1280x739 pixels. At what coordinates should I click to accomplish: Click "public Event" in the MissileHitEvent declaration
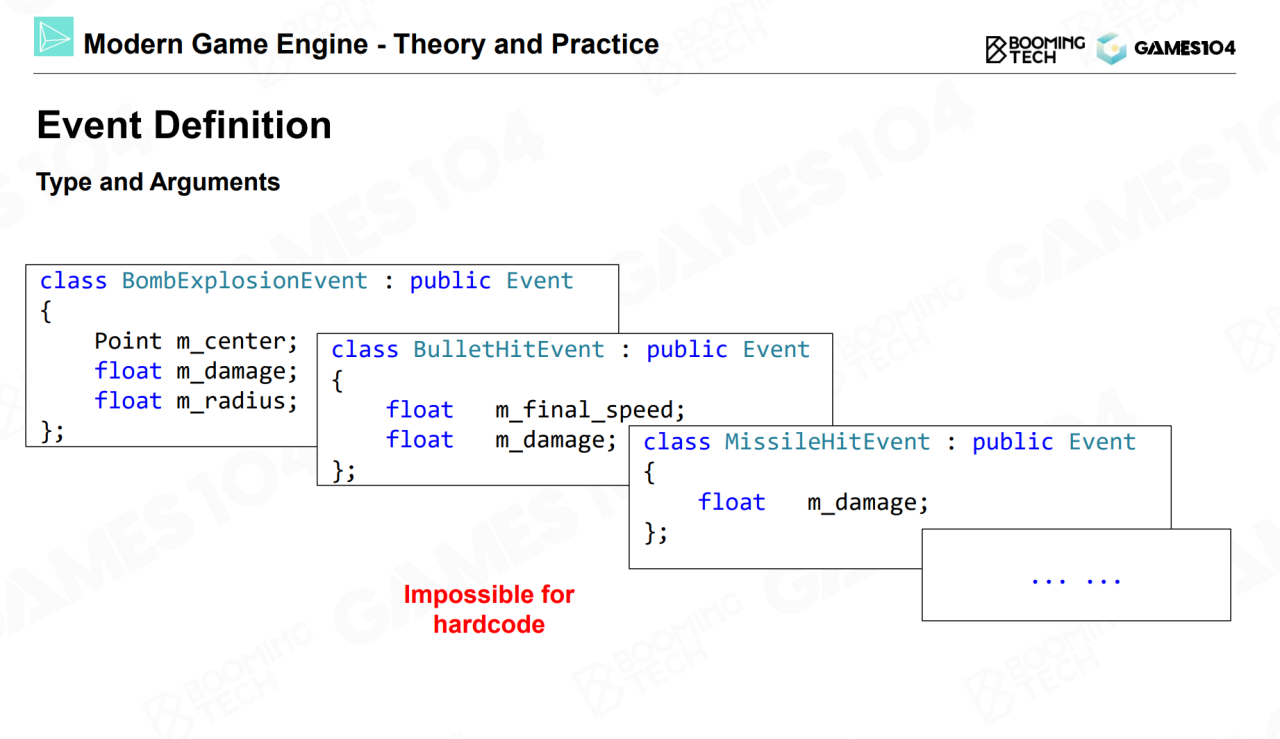[1054, 442]
